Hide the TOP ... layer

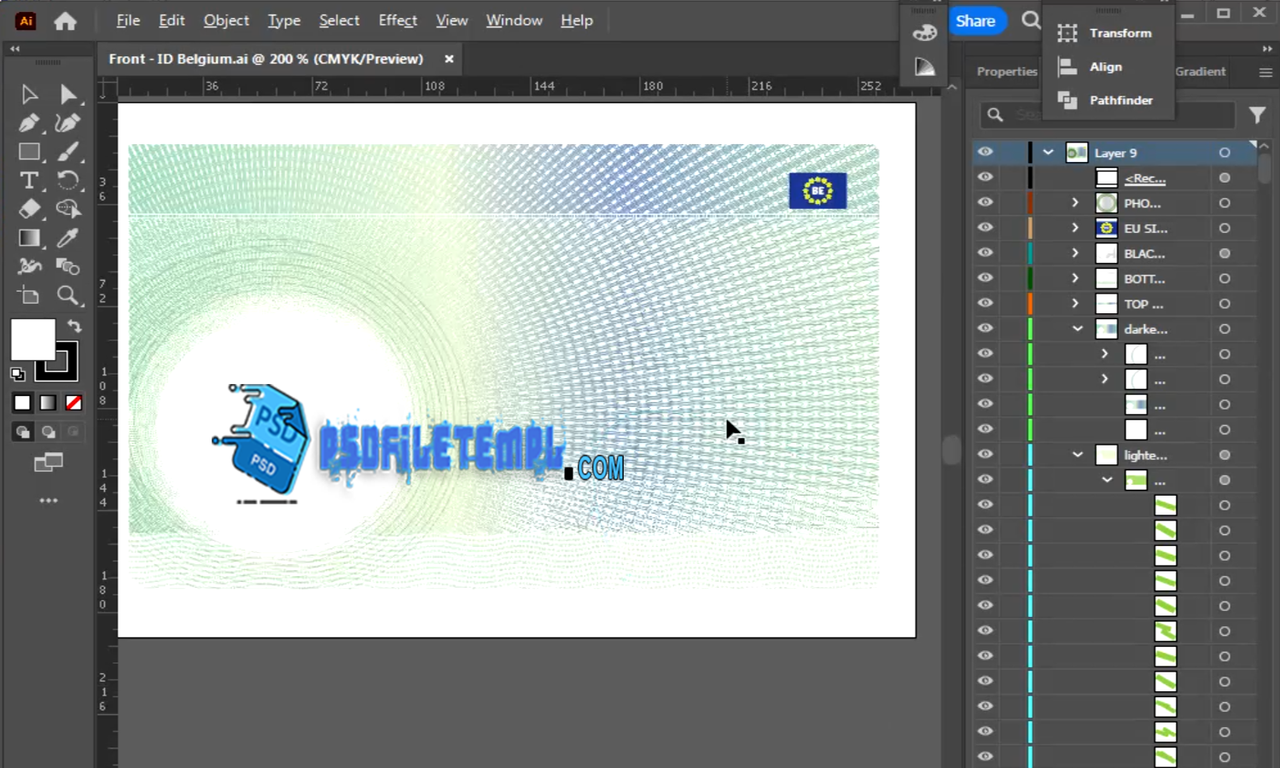point(986,303)
